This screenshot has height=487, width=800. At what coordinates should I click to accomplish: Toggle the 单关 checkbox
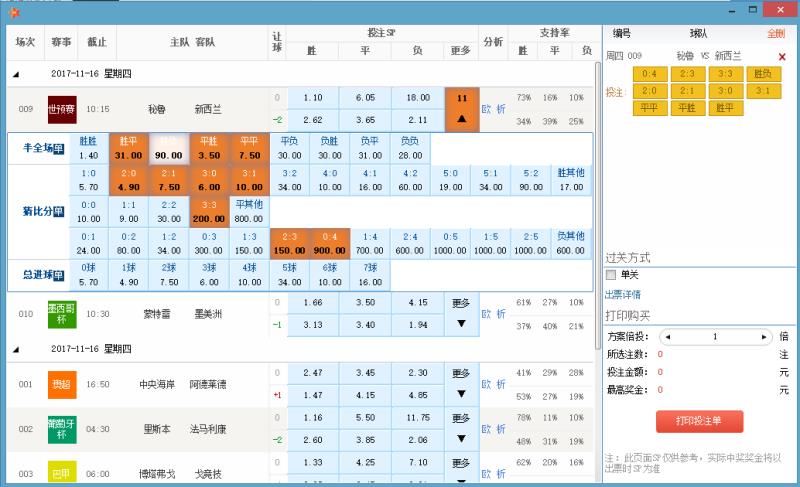coord(611,275)
